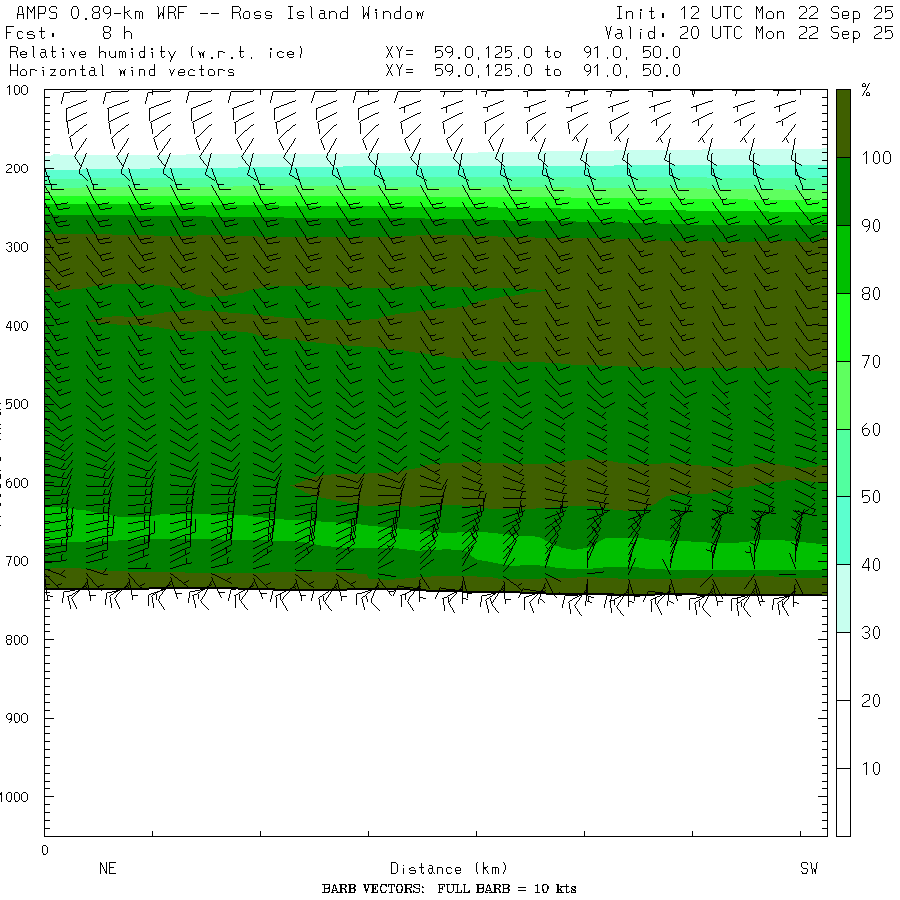Click the '800' pressure axis label
This screenshot has width=900, height=900.
17,640
